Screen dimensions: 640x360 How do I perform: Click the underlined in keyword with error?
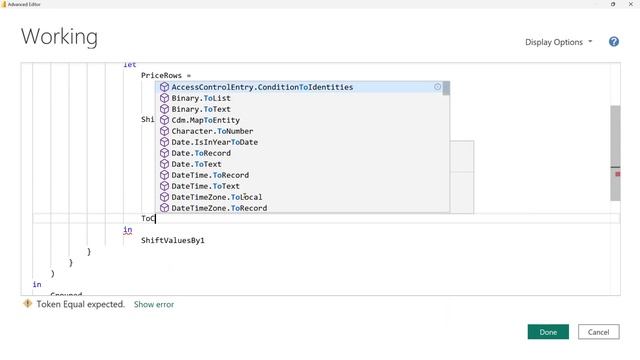pos(127,230)
